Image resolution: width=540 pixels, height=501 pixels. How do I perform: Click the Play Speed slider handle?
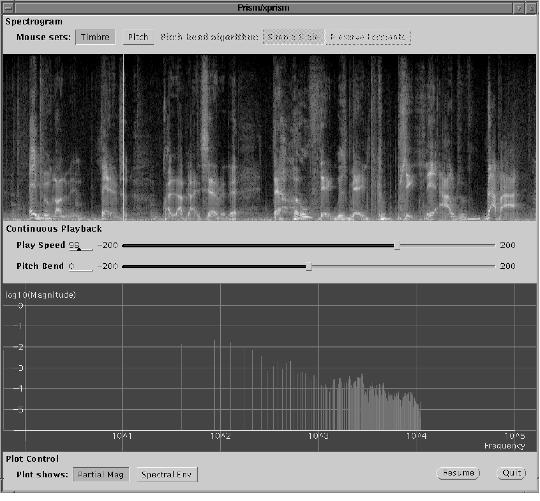[397, 246]
